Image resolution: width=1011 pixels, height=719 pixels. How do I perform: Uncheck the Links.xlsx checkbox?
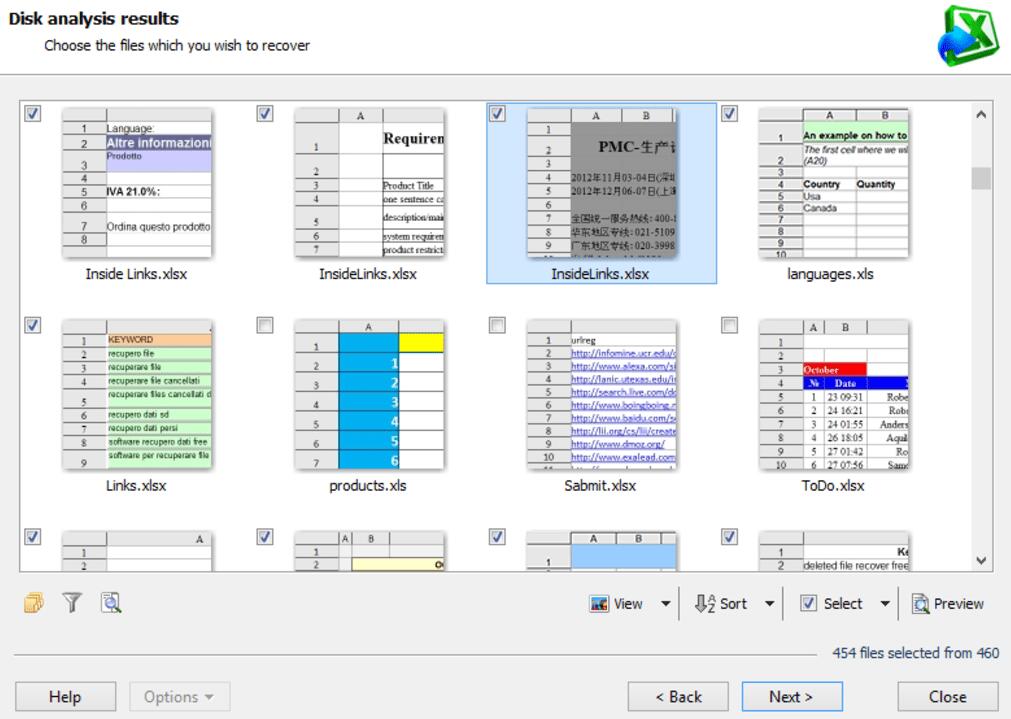point(32,325)
